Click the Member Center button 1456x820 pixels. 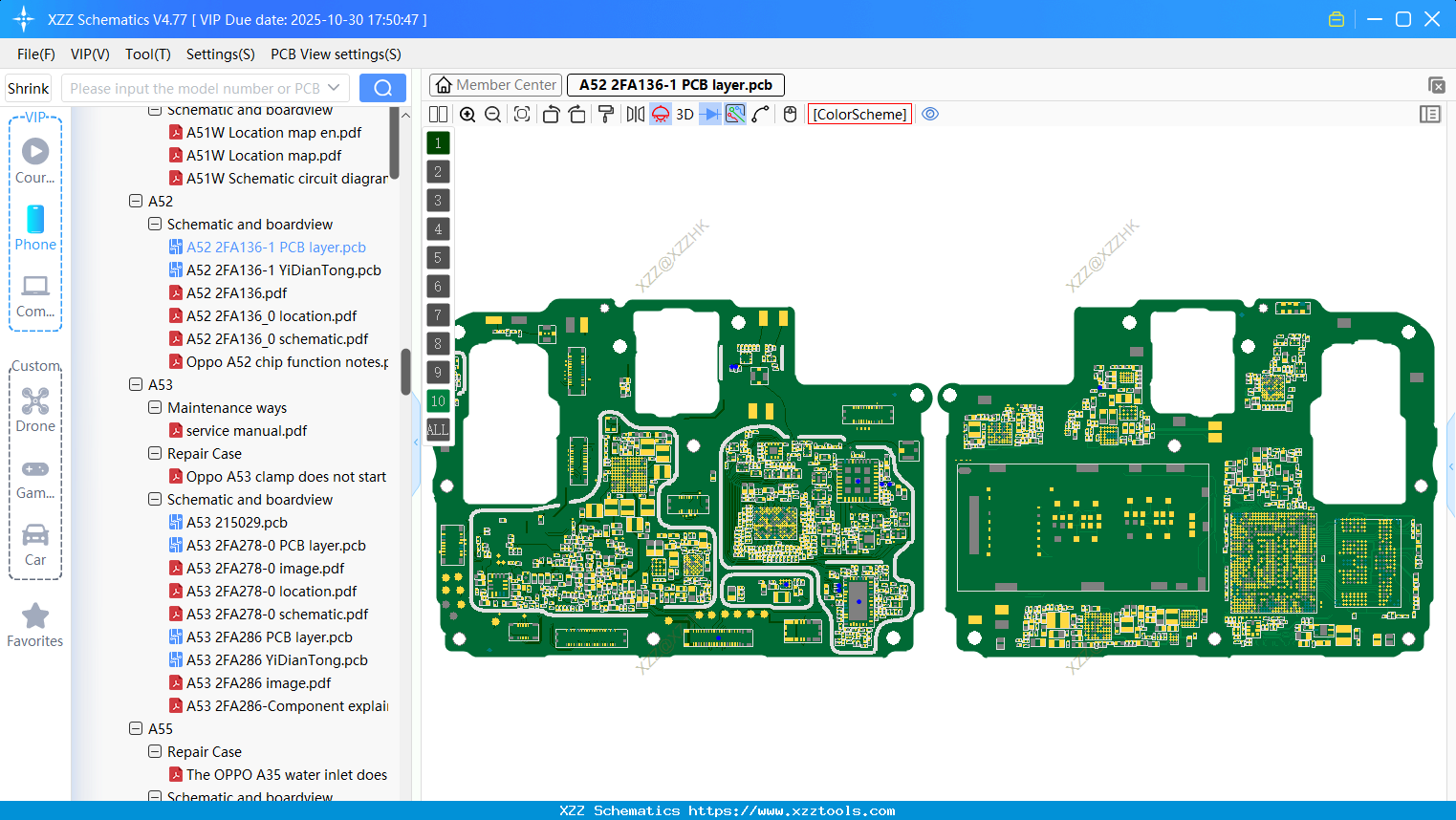(x=494, y=84)
